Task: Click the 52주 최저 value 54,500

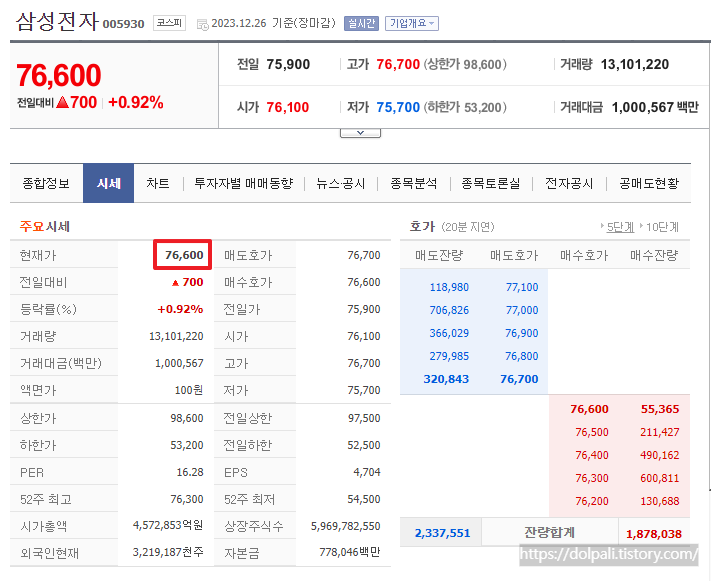Action: coord(364,499)
